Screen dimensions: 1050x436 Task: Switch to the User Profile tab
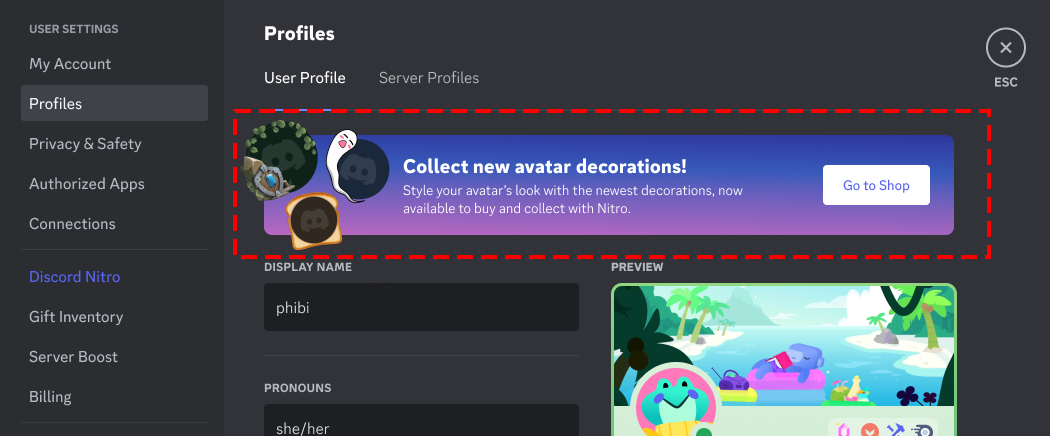(305, 78)
